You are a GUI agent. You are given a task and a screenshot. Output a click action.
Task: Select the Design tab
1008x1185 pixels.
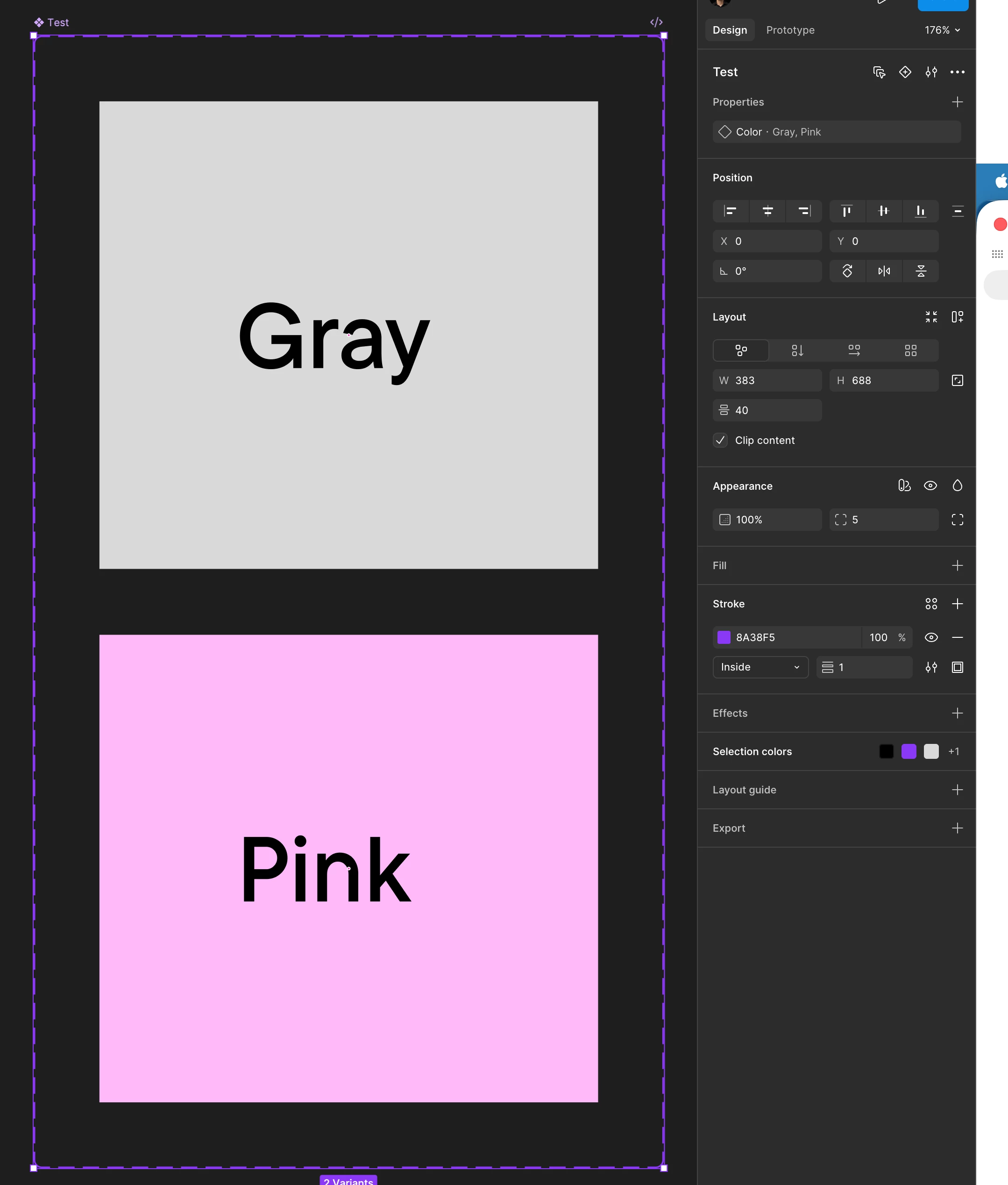coord(729,30)
